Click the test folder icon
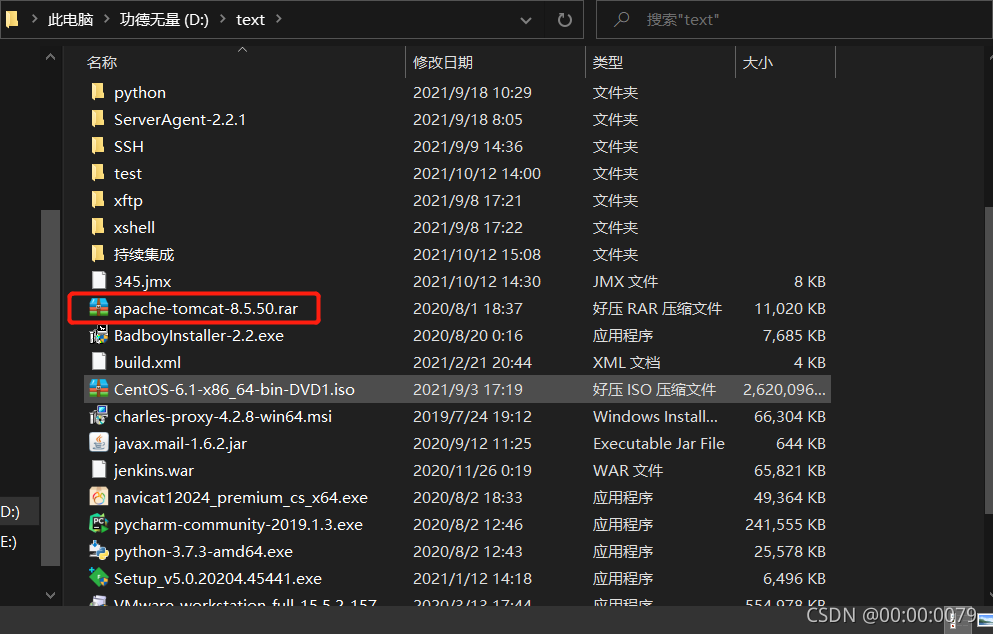Viewport: 993px width, 634px height. click(x=98, y=173)
